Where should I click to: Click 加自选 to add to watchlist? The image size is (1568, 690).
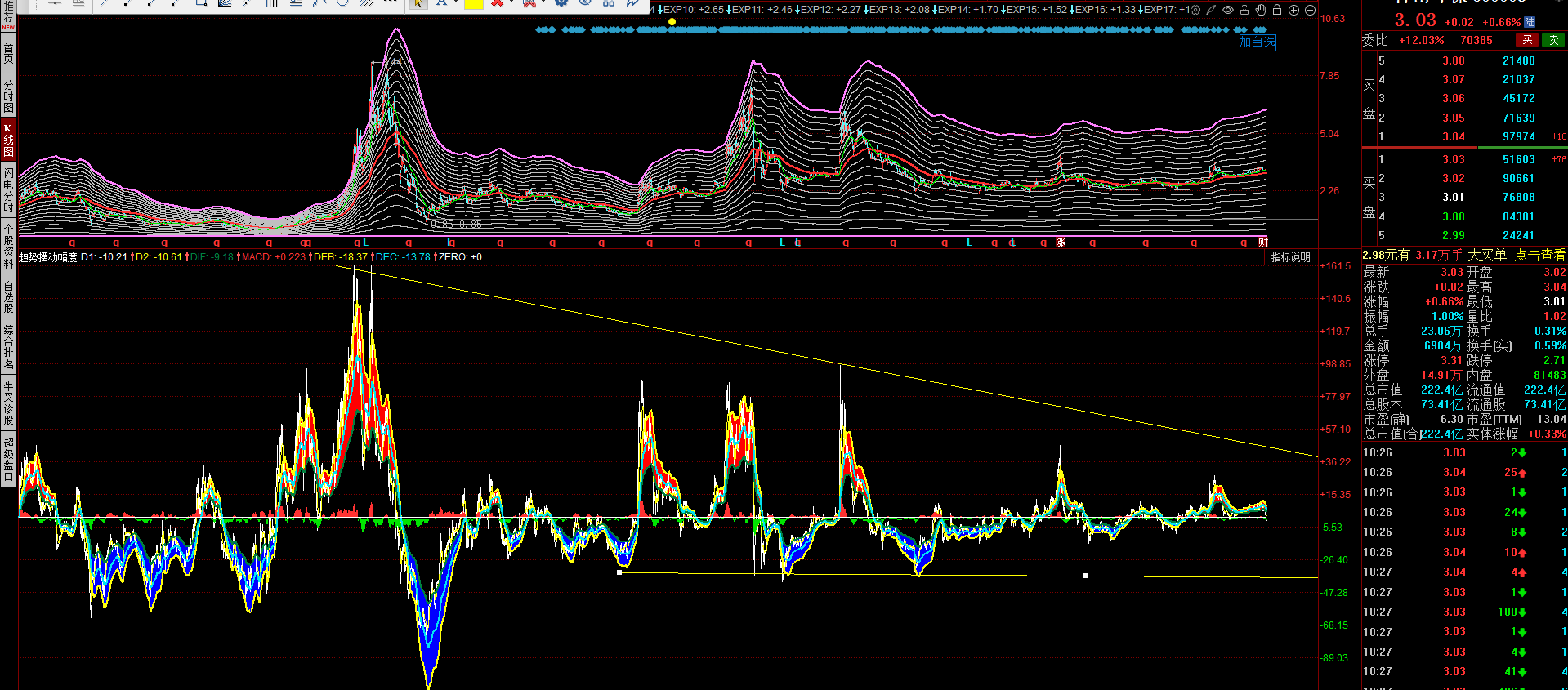point(1257,42)
